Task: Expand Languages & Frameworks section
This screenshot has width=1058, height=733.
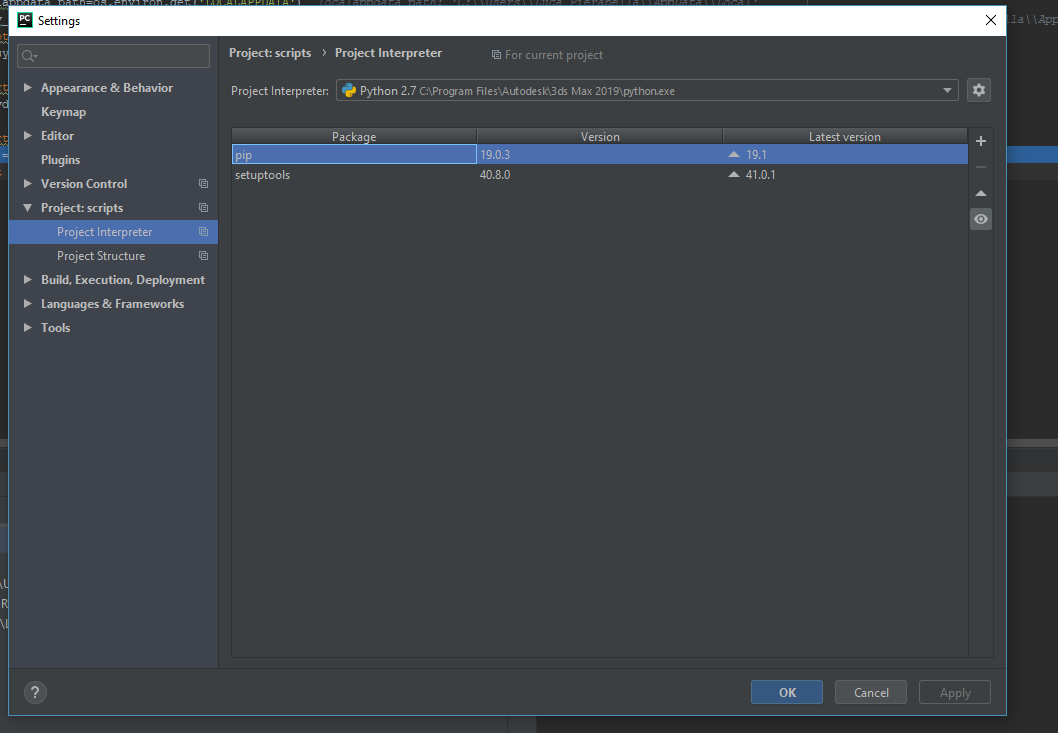Action: (28, 304)
